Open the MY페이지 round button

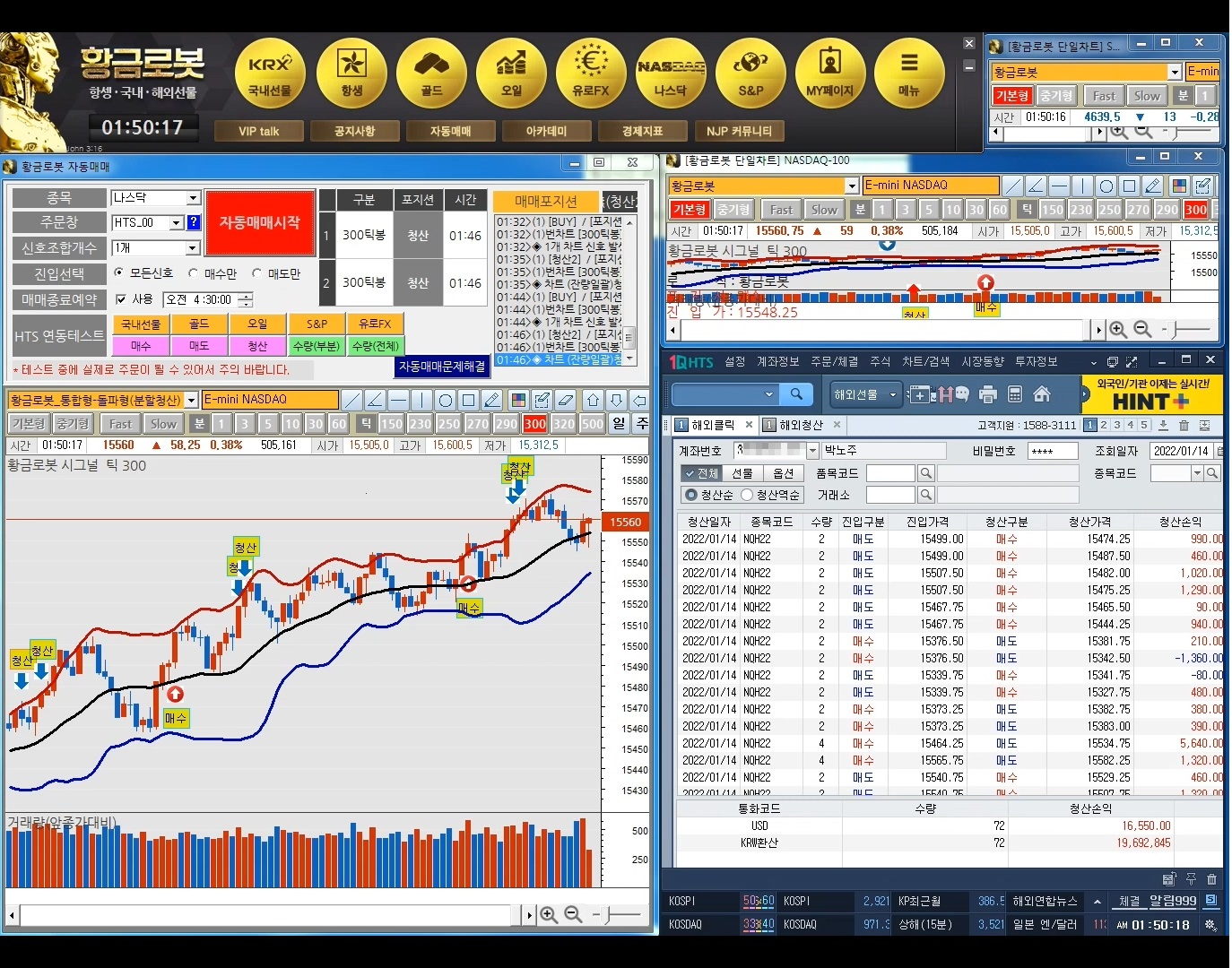tap(830, 74)
